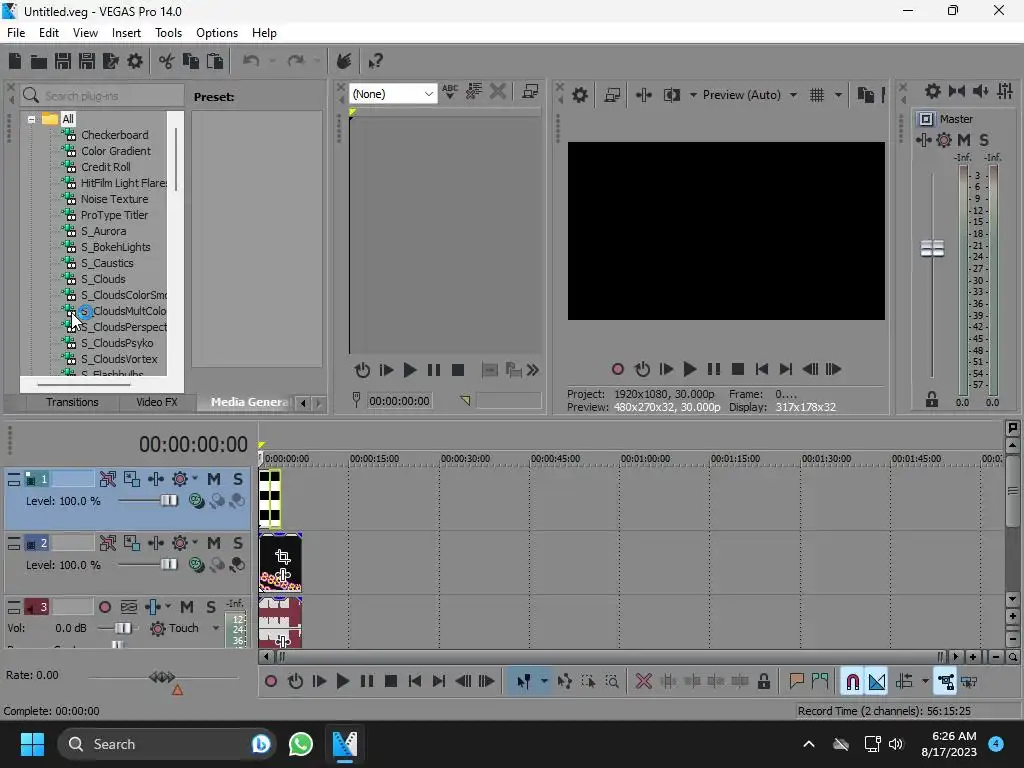Click the Dim Output speaker icon
Image resolution: width=1024 pixels, height=768 pixels.
[980, 91]
